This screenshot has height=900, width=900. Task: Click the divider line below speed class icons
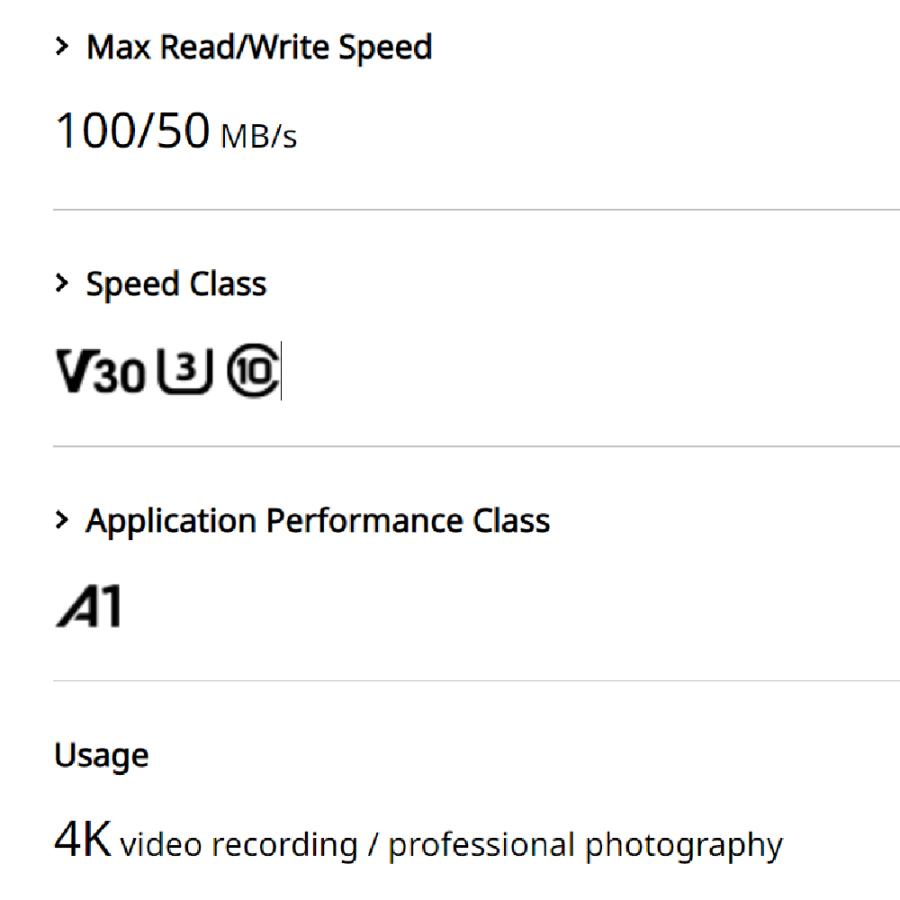pyautogui.click(x=476, y=446)
